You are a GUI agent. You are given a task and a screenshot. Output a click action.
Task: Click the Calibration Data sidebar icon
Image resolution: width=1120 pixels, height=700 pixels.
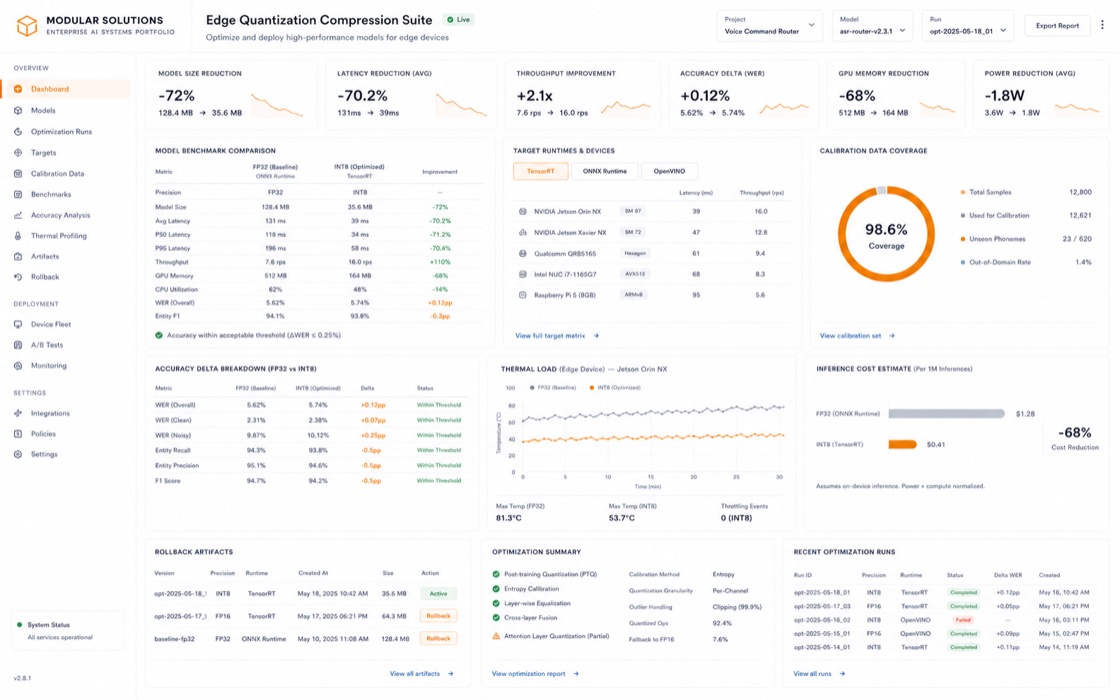[x=18, y=174]
